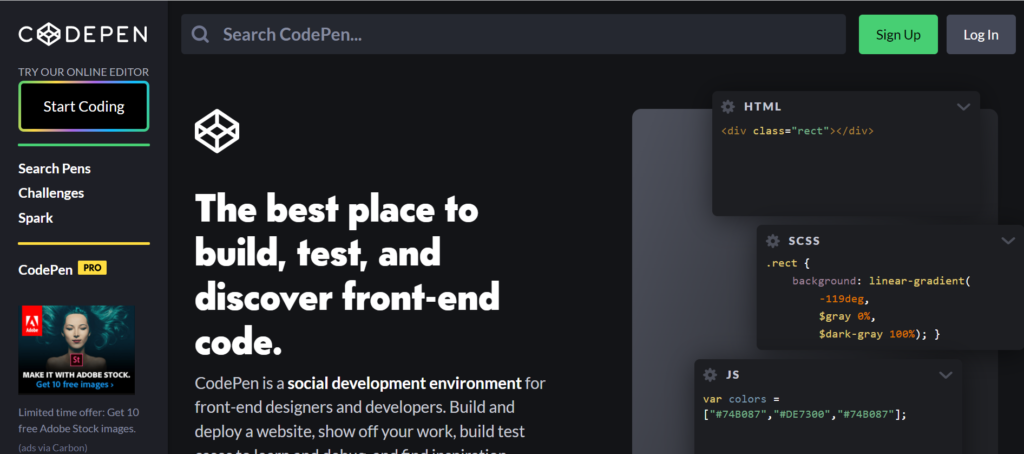
Task: Click the JS hex color array line
Action: coord(805,414)
